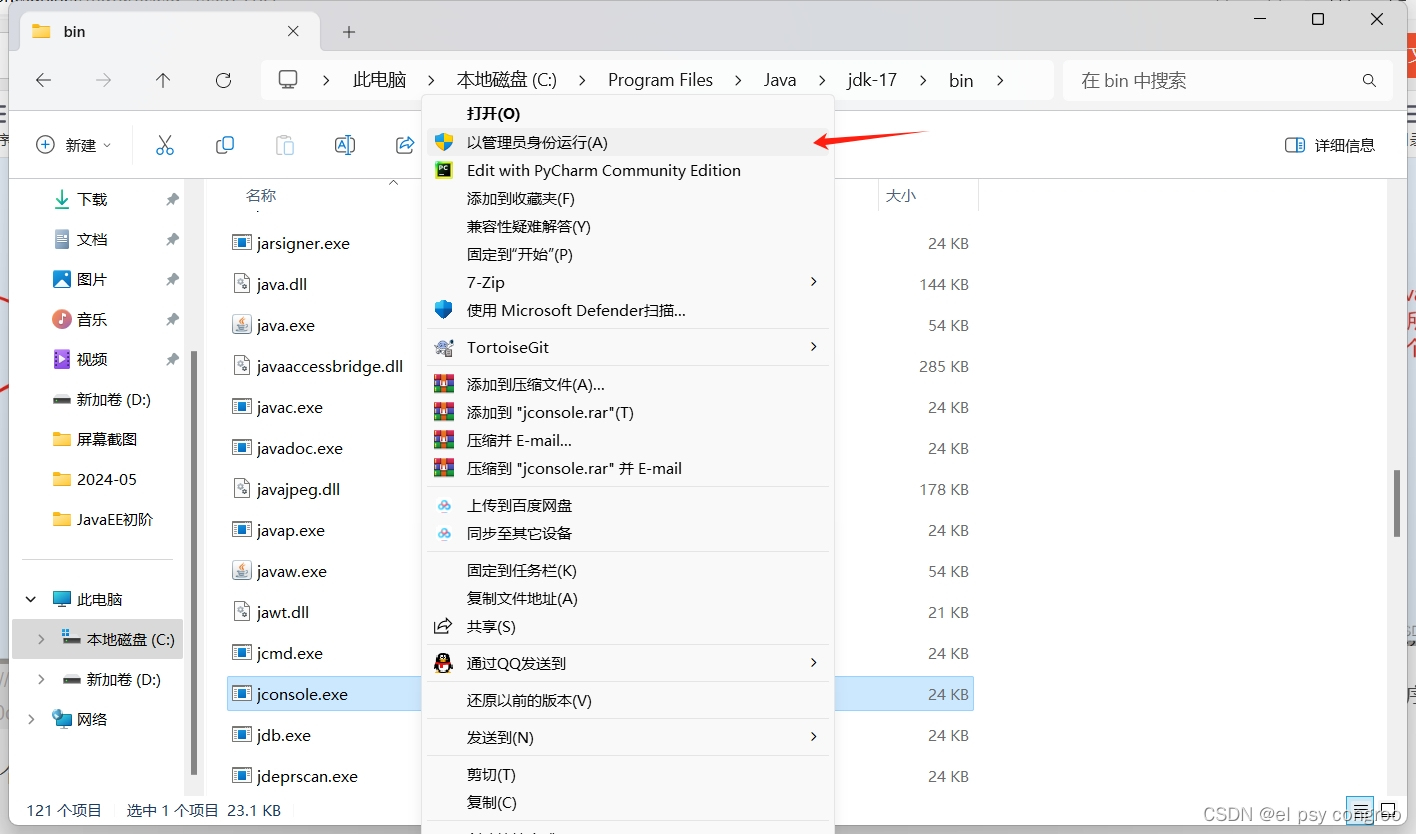
Task: Choose 剪切(T) in context menu
Action: pos(629,774)
